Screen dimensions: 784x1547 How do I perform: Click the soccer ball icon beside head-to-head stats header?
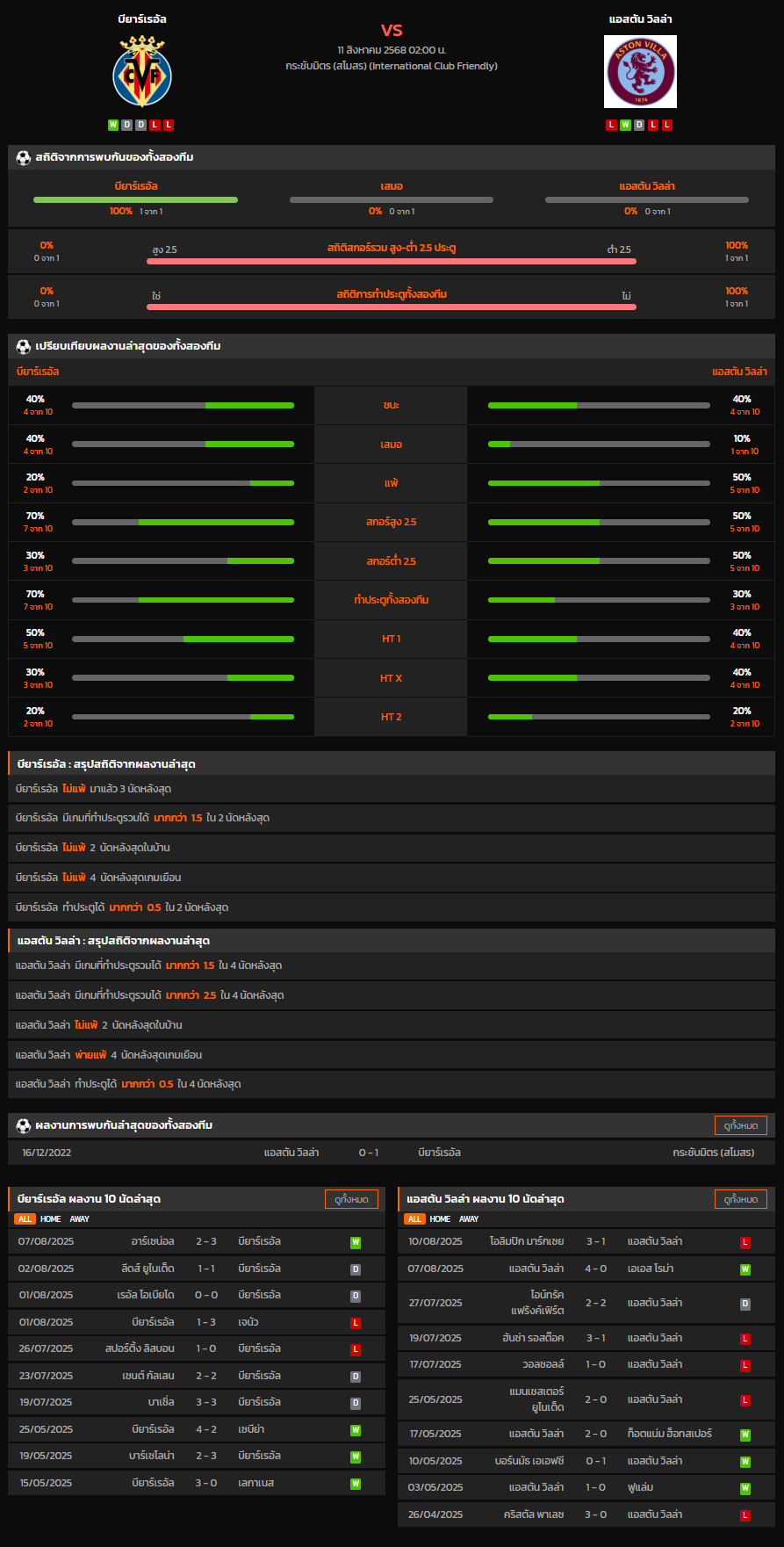pos(24,157)
